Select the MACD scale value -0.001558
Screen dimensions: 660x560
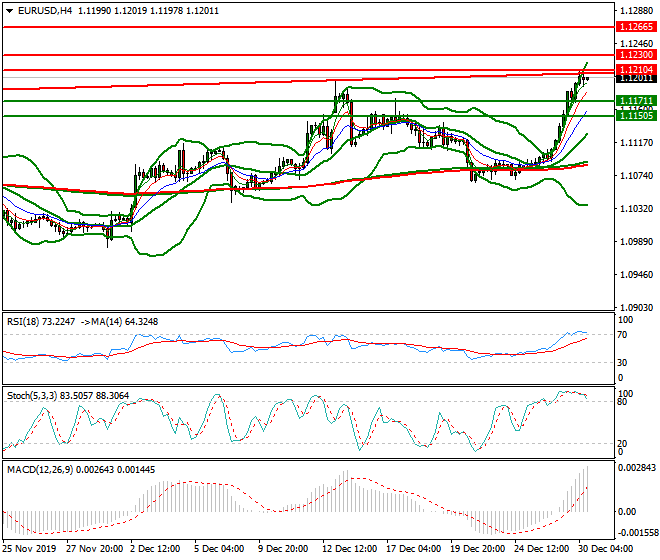click(636, 533)
